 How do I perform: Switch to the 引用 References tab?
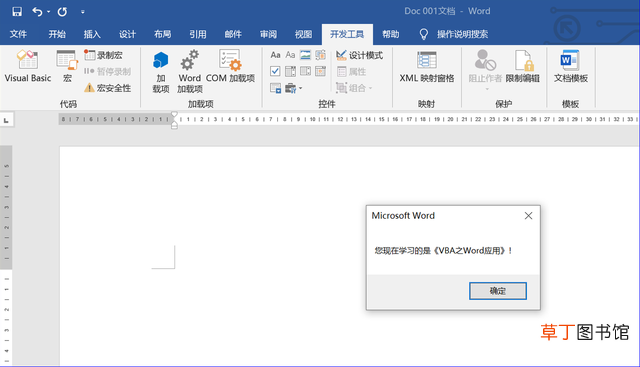(x=198, y=34)
